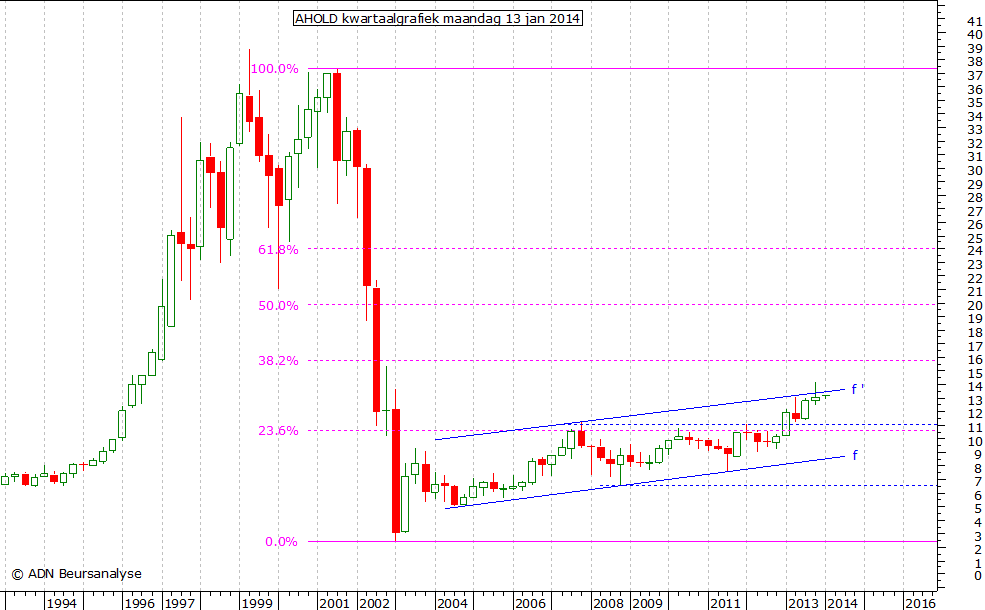This screenshot has width=985, height=610.
Task: Select the 61.8% Fibonacci label
Action: pos(278,249)
